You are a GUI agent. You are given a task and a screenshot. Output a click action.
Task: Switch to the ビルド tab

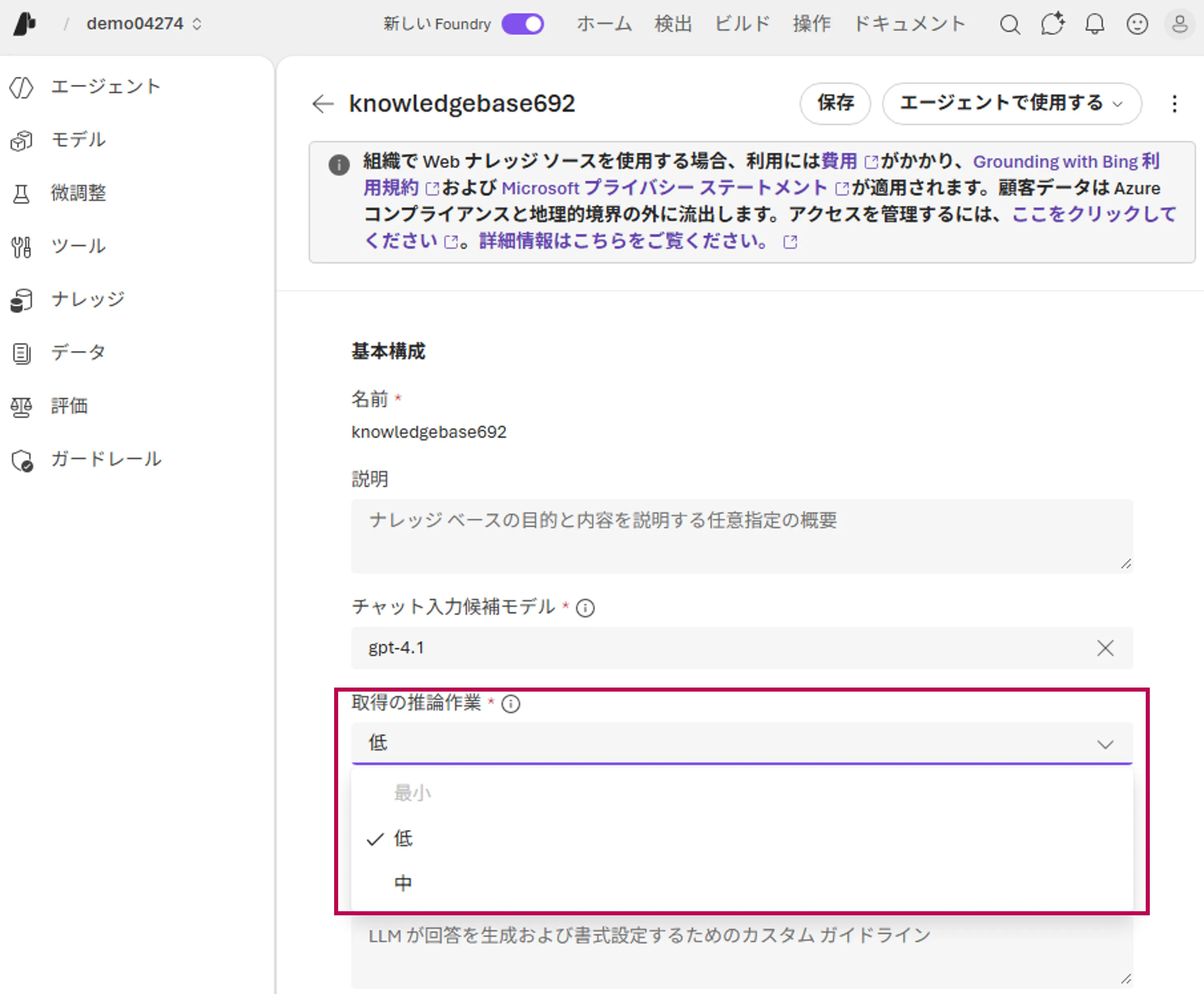[742, 24]
